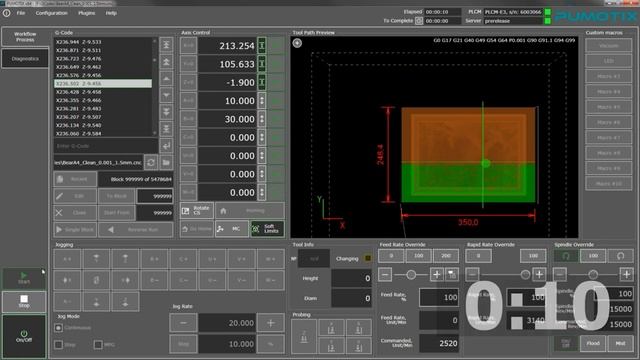Click the info icon left of File menu
Image resolution: width=640 pixels, height=360 pixels.
click(7, 13)
